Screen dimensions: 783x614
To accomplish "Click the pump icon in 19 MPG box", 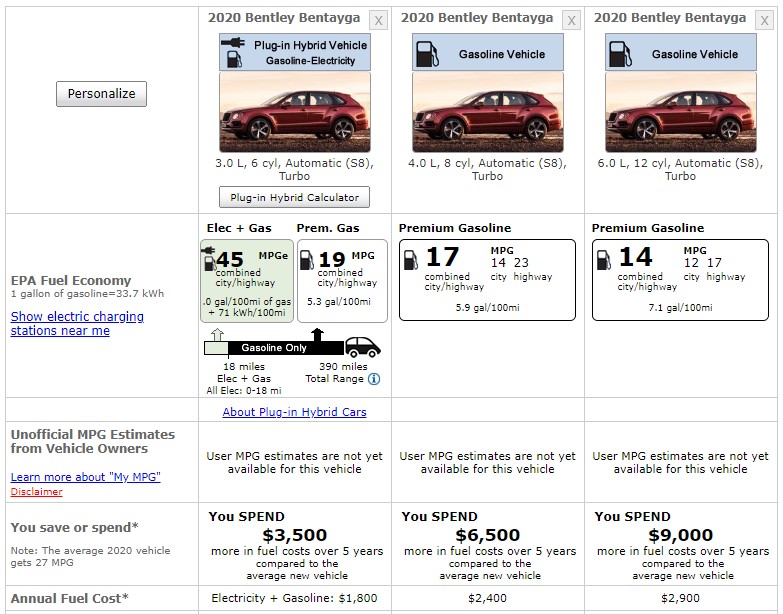I will (x=306, y=260).
